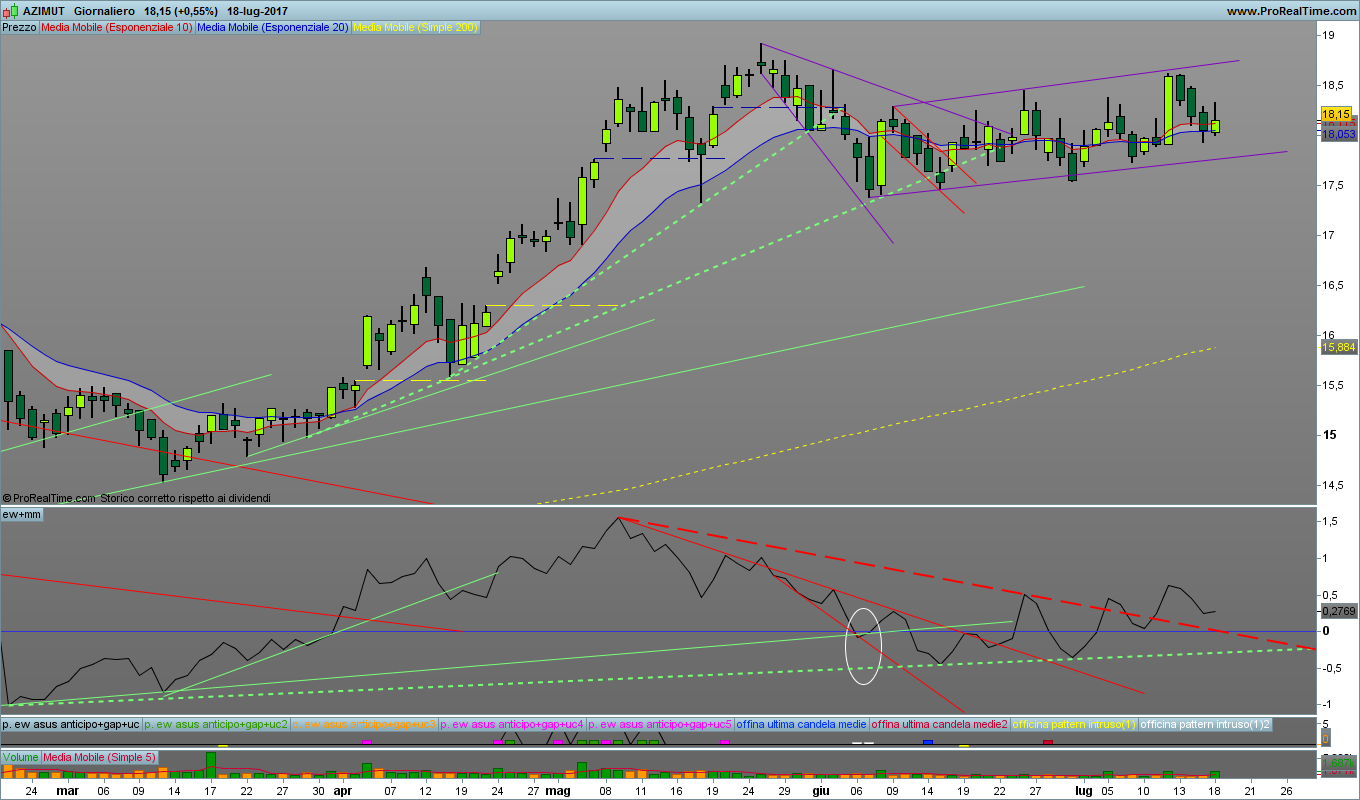
Task: Click the white ellipse drawn on oscillator
Action: pyautogui.click(x=863, y=645)
